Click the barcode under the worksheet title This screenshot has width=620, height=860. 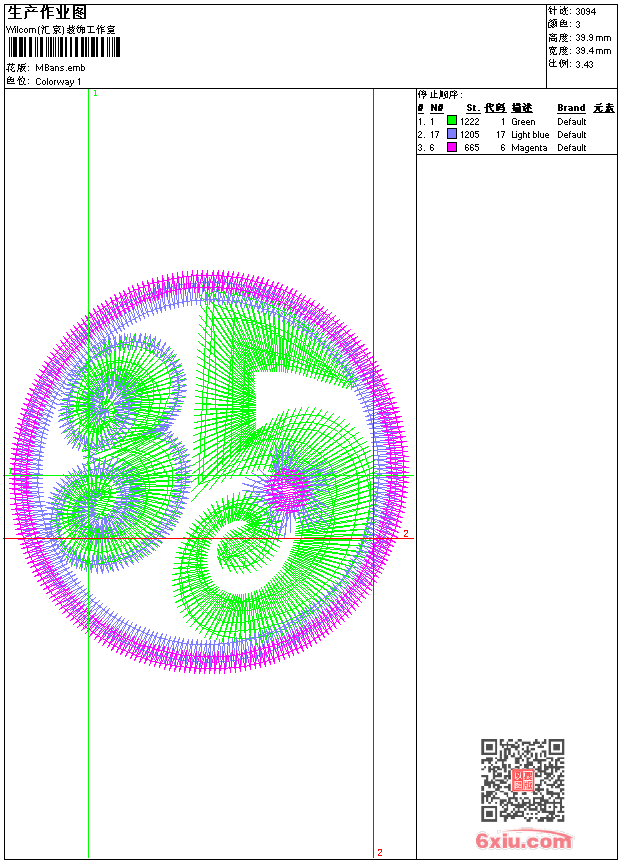(63, 48)
